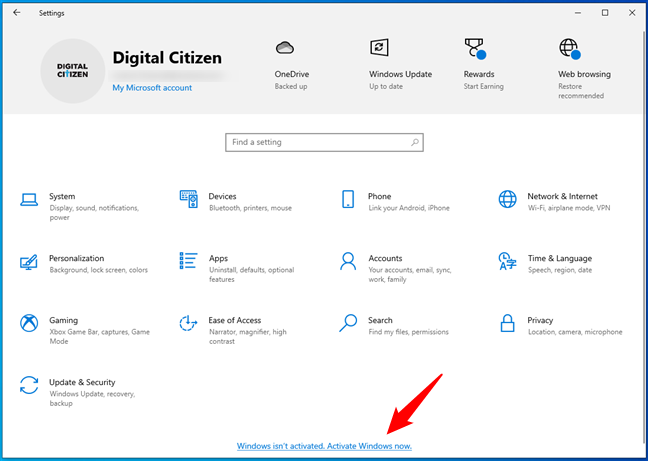Click 'Wi-Fi, airplane mode, VPN' description
The image size is (648, 461).
tap(569, 208)
